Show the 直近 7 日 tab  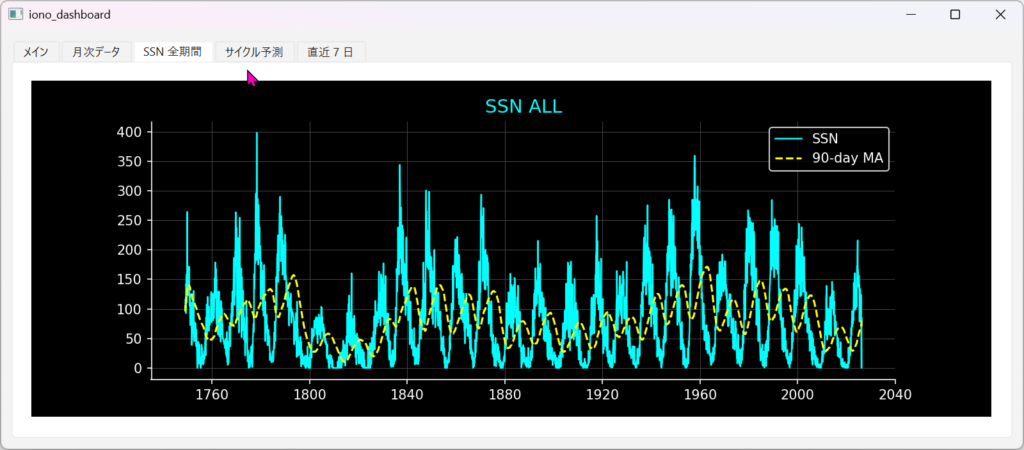pos(331,51)
